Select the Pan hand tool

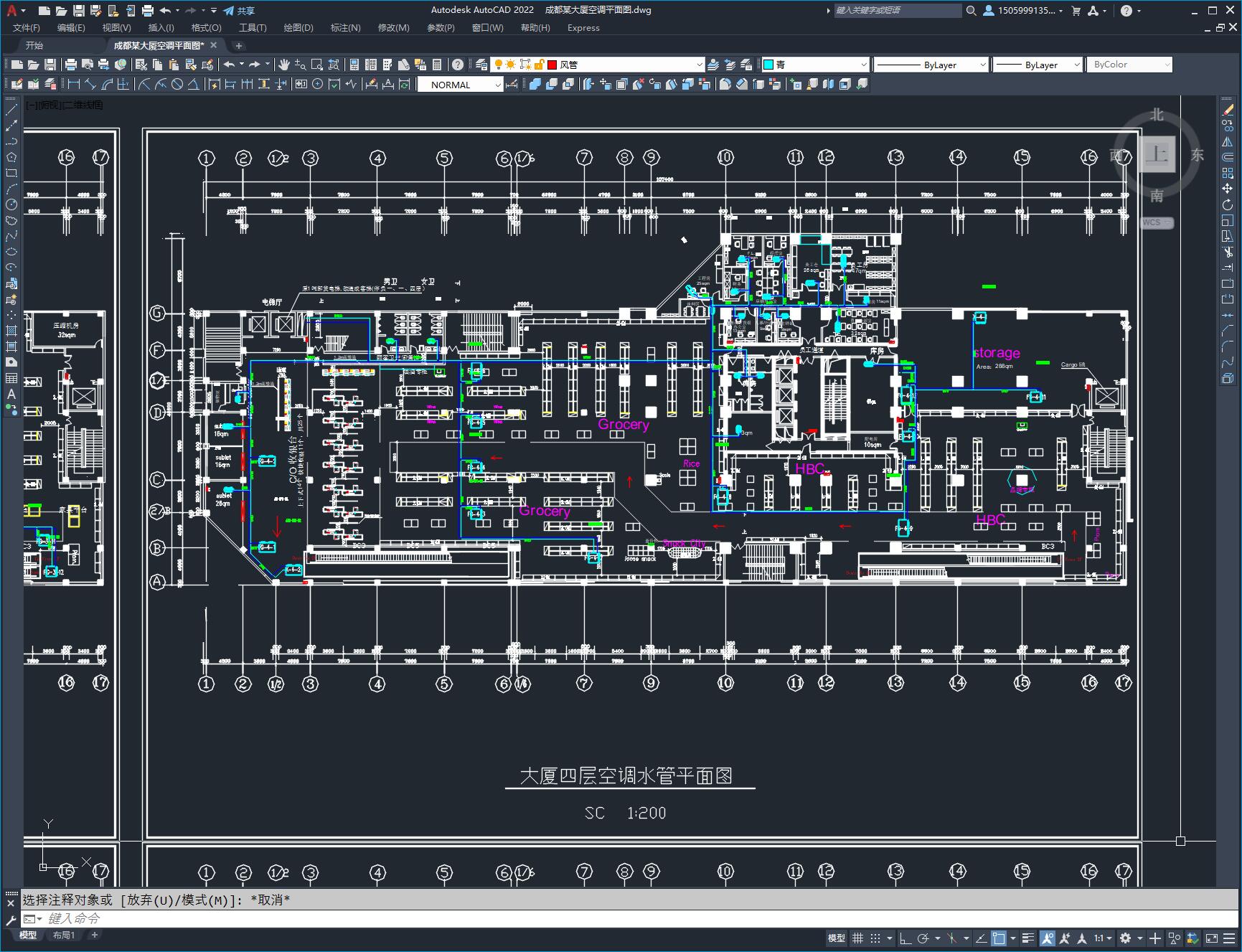tap(284, 65)
